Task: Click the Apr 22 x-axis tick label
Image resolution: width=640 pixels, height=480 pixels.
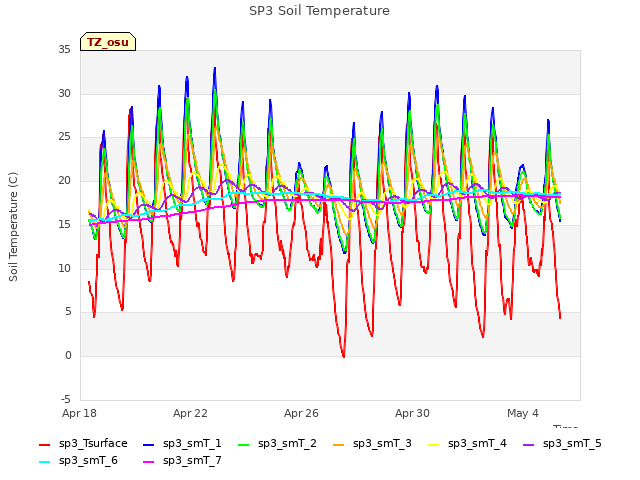Action: click(x=190, y=413)
